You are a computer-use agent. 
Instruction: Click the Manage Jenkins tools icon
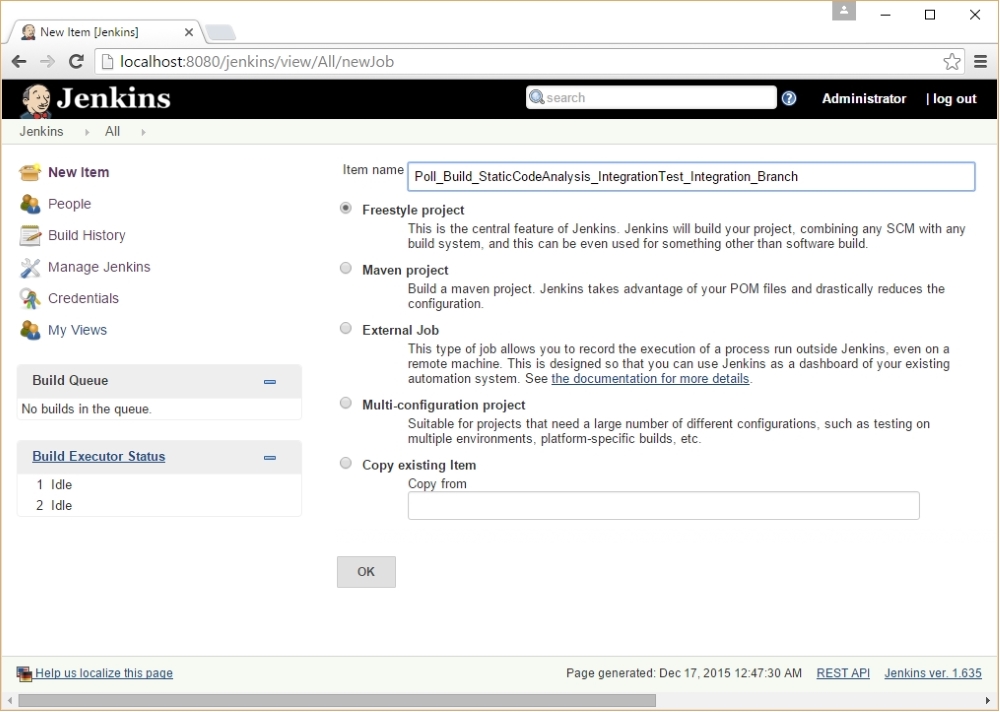(30, 267)
